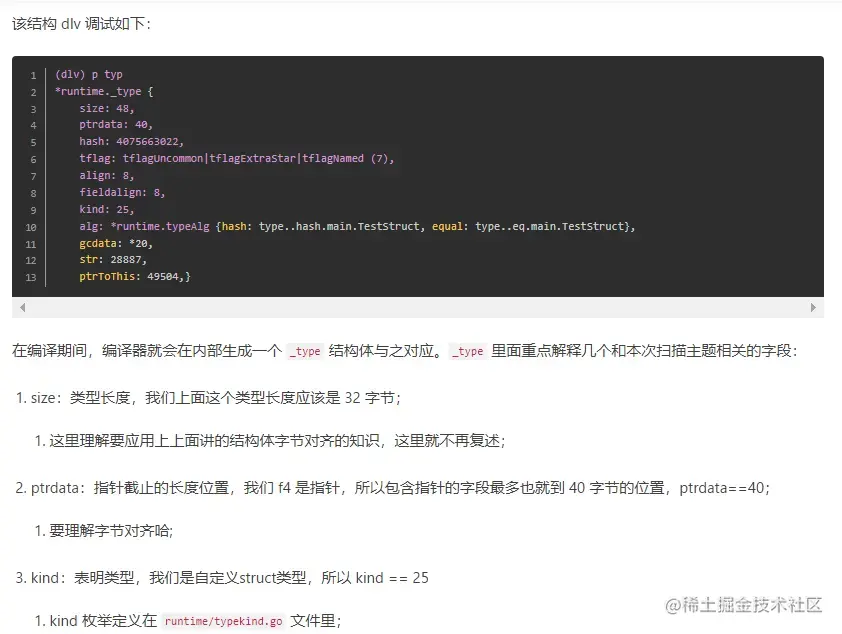Click line number 13 in code gutter
Screen dimensions: 842x634
pyautogui.click(x=31, y=278)
